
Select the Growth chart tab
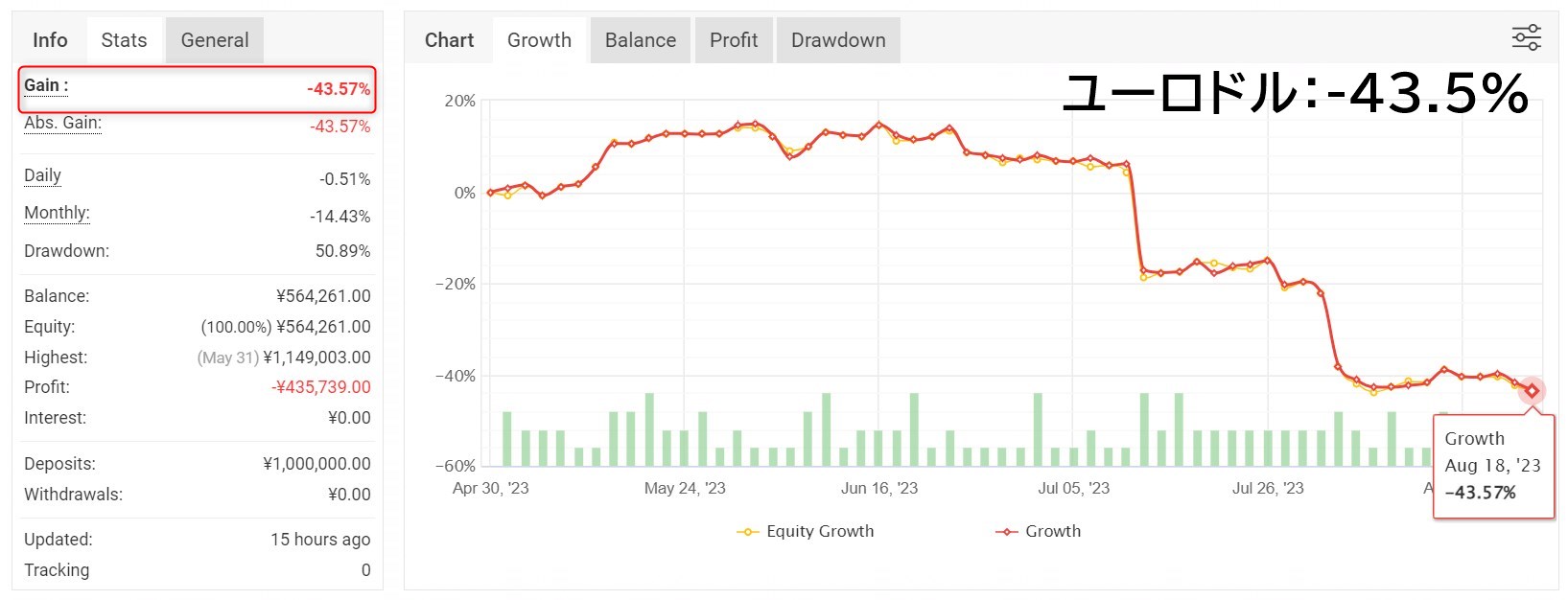(539, 40)
